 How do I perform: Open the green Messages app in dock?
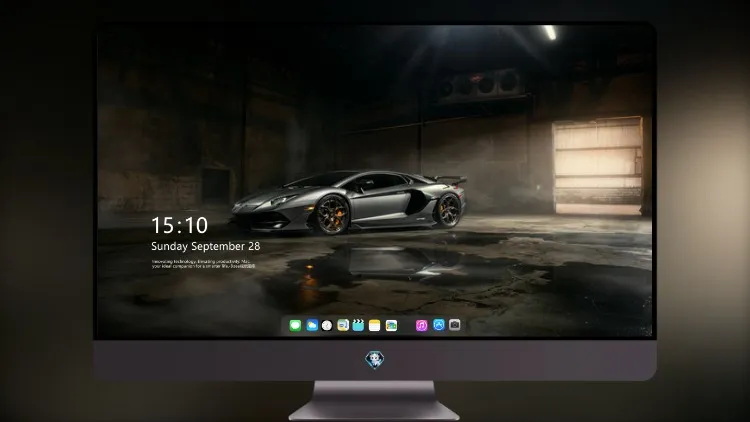[x=295, y=325]
